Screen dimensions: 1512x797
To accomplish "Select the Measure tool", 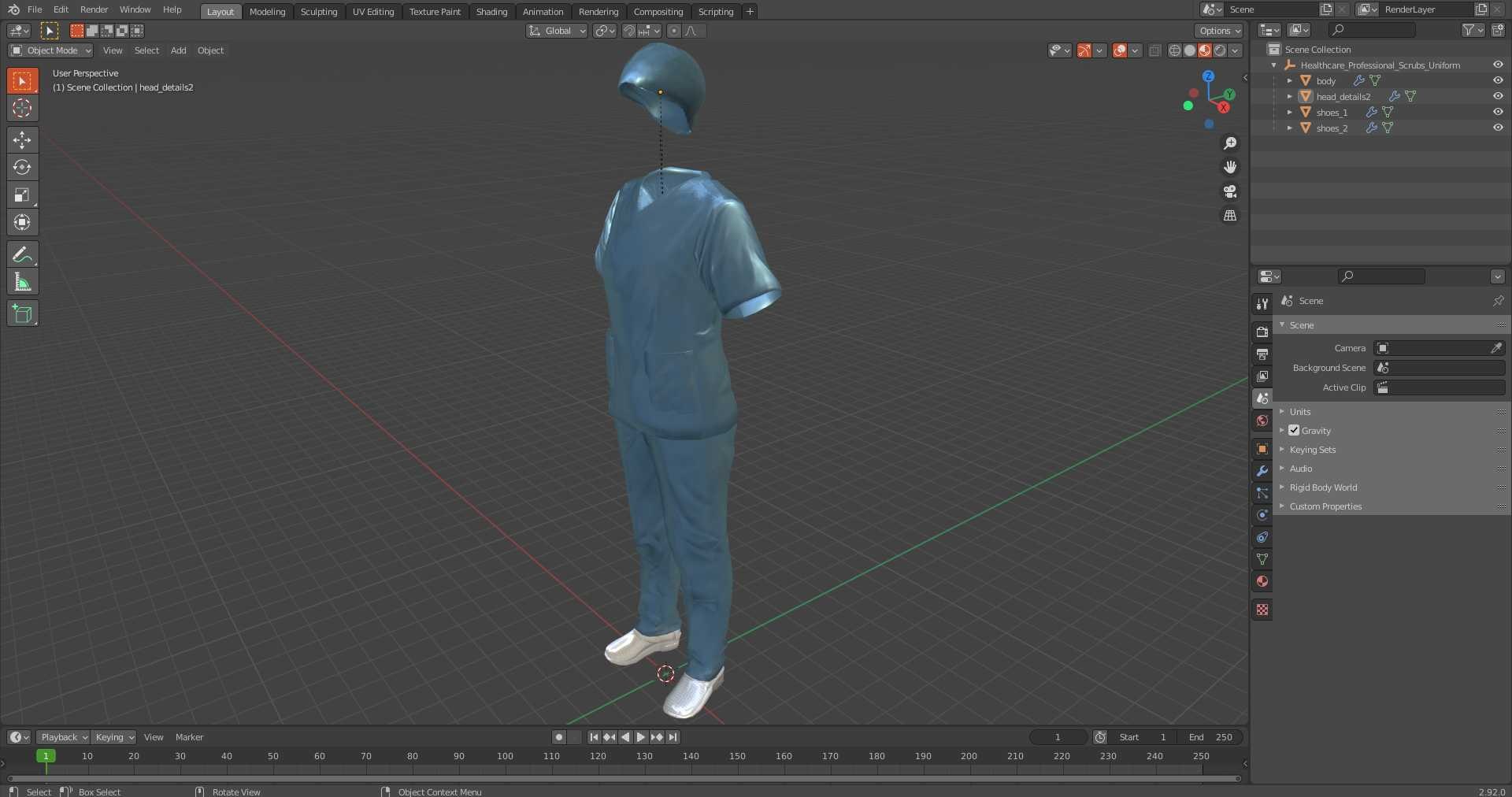I will point(22,282).
